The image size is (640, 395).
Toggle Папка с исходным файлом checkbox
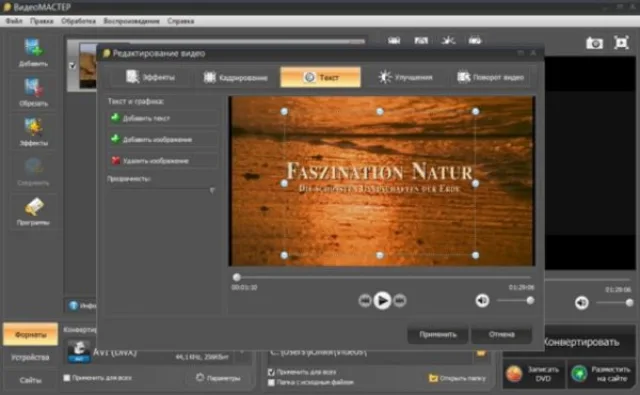pos(271,383)
